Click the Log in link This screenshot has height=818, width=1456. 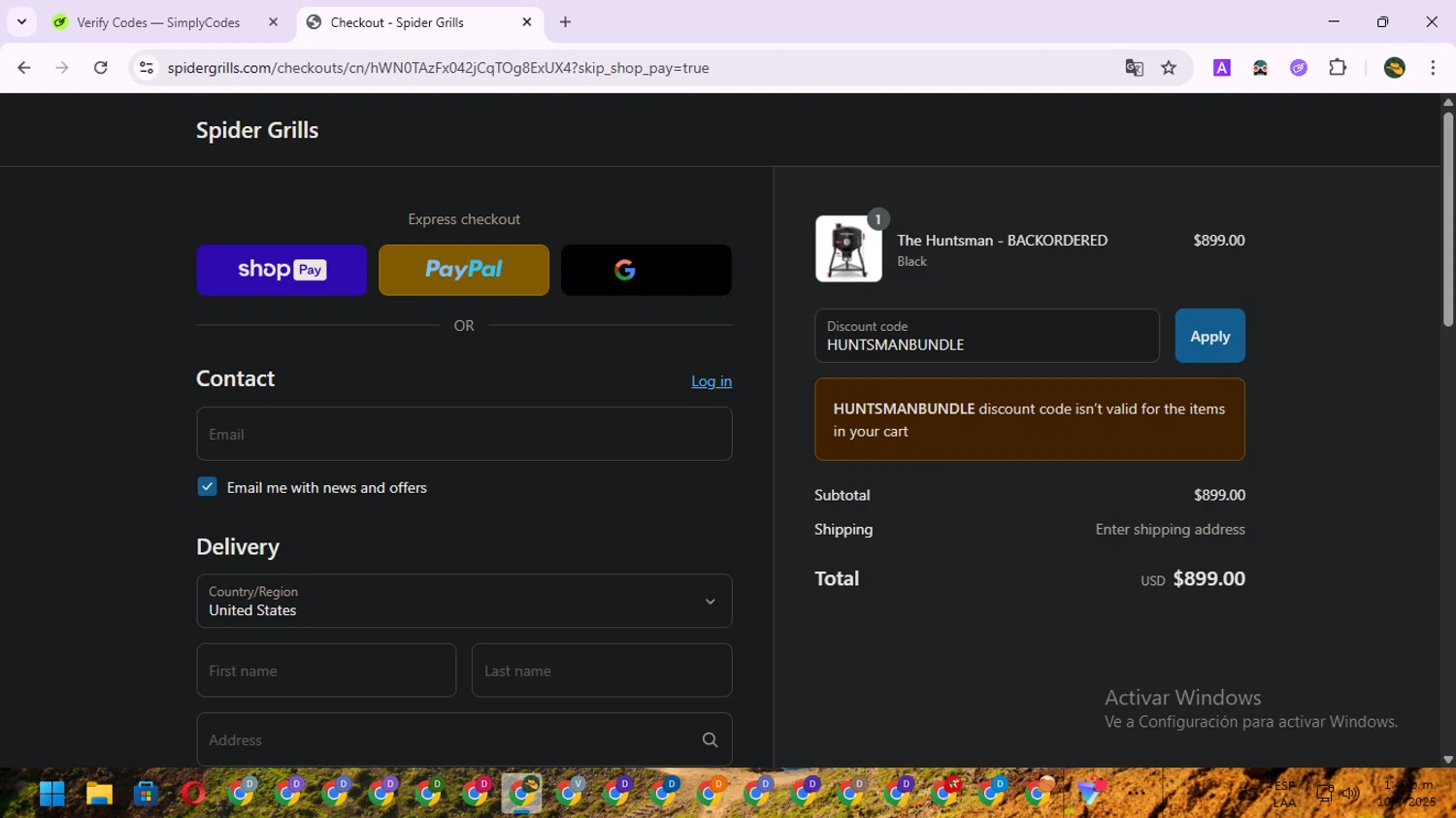(711, 381)
